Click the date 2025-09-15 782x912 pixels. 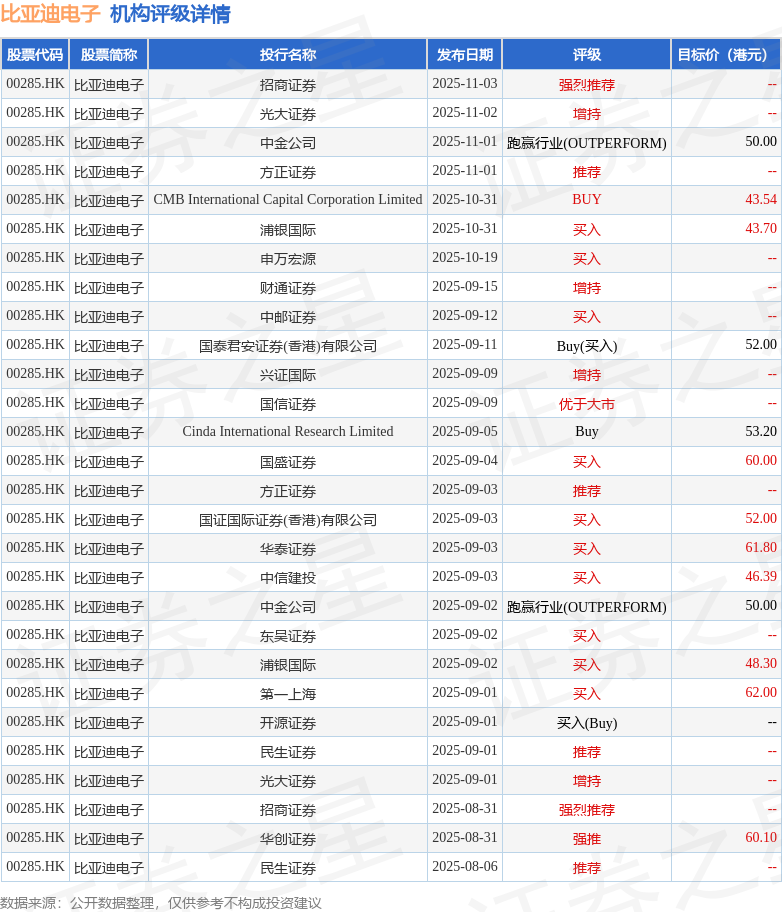[x=464, y=287]
